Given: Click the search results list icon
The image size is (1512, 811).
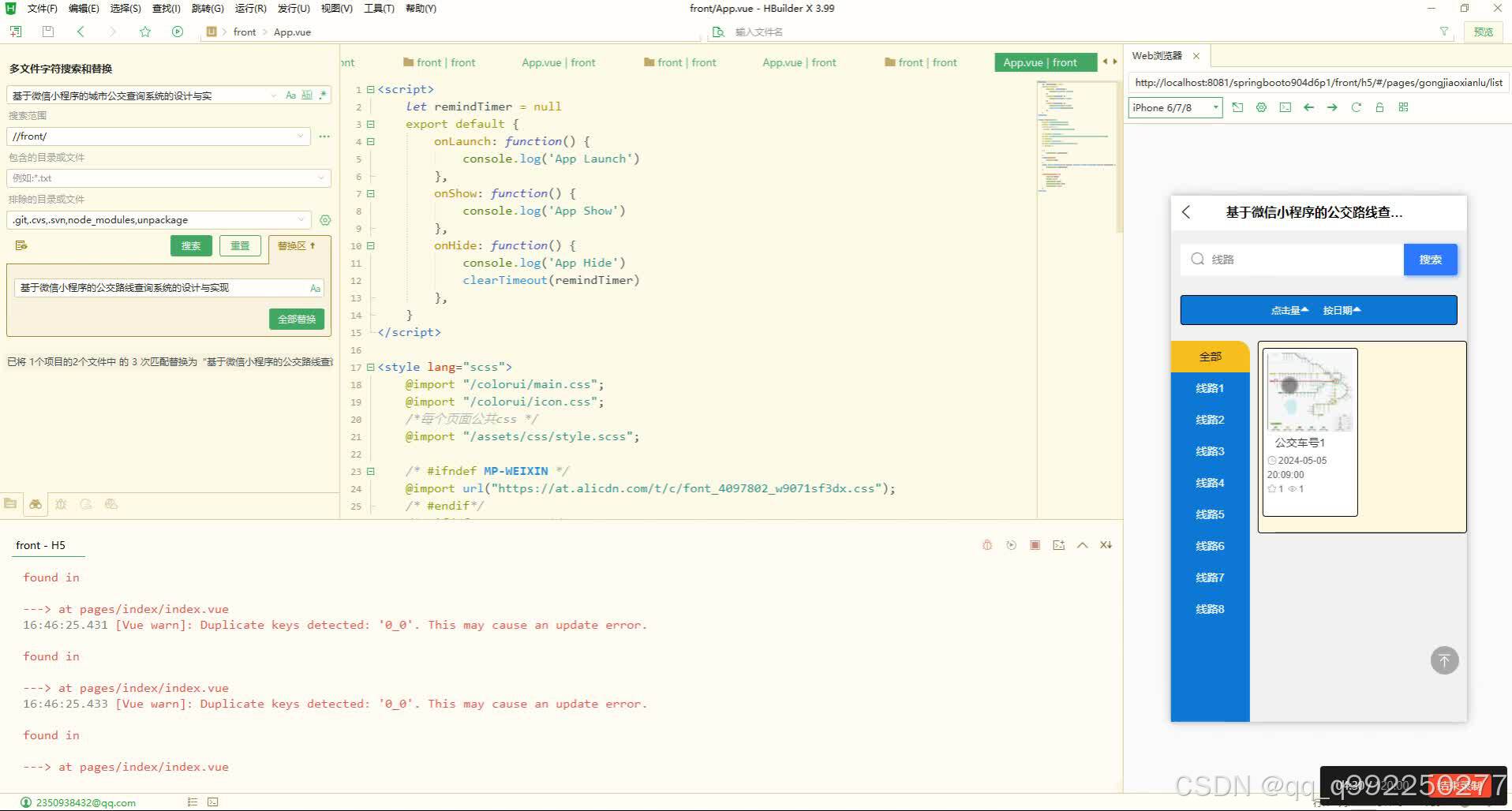Looking at the screenshot, I should point(21,245).
